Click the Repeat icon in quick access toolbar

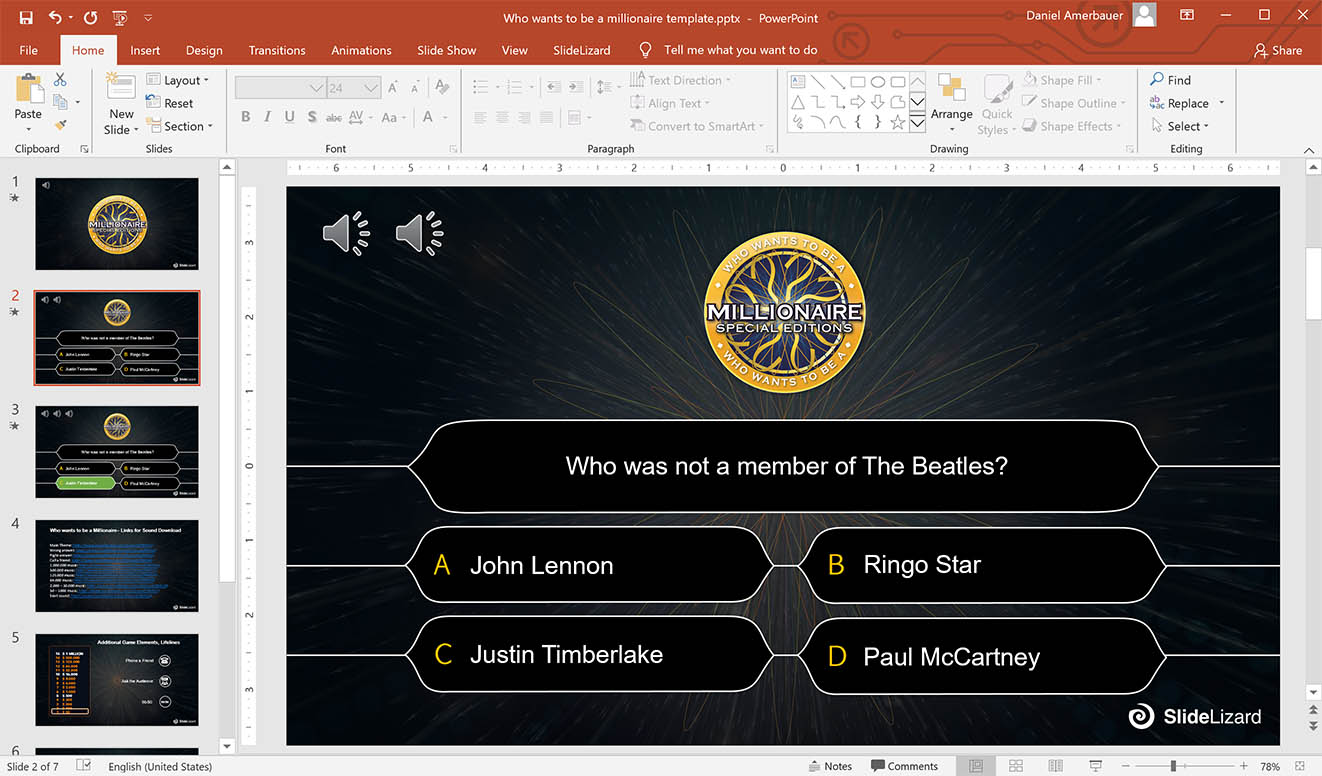point(91,17)
